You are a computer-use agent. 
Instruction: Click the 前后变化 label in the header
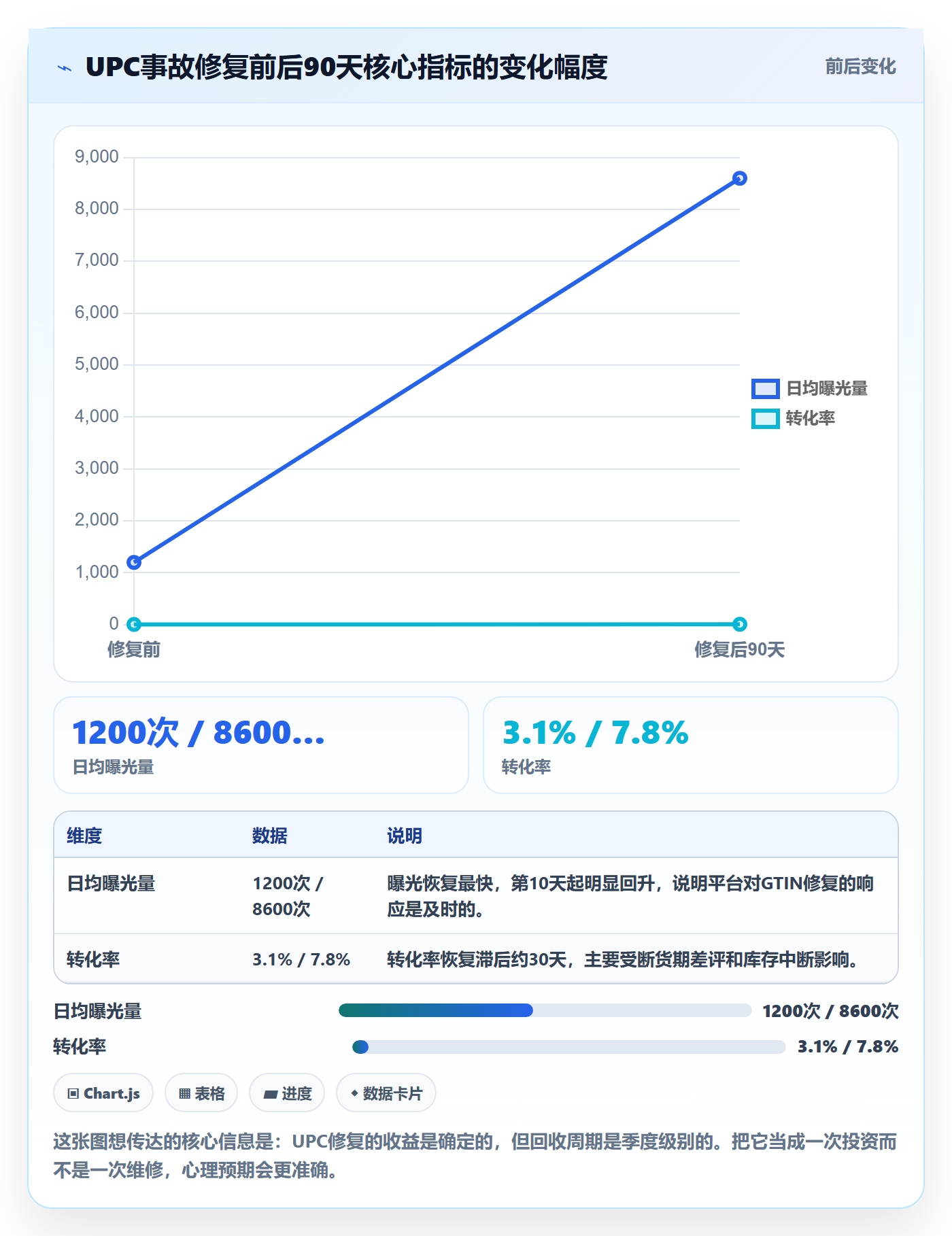pos(860,67)
